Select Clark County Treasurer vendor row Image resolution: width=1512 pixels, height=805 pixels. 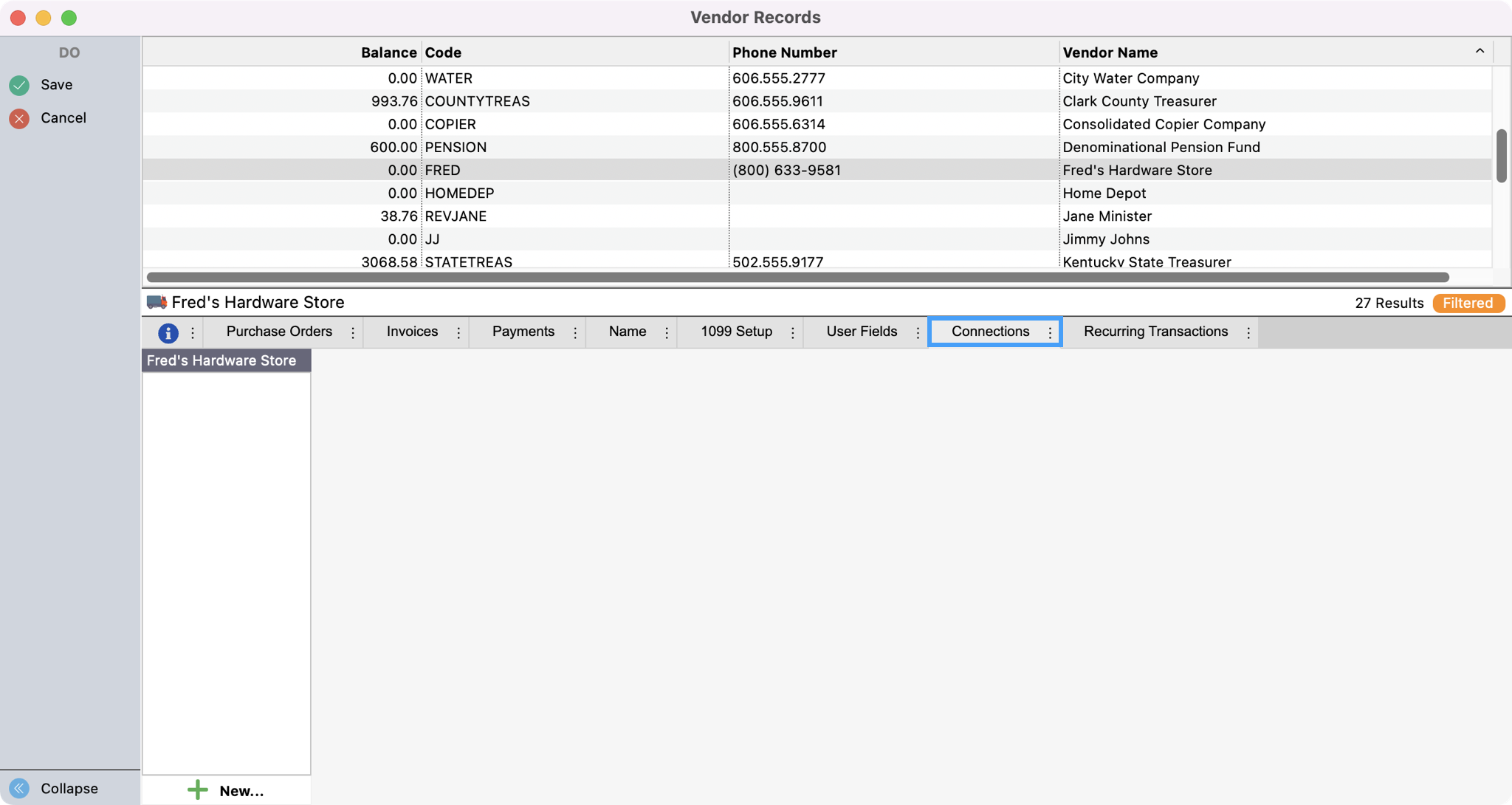(1139, 101)
